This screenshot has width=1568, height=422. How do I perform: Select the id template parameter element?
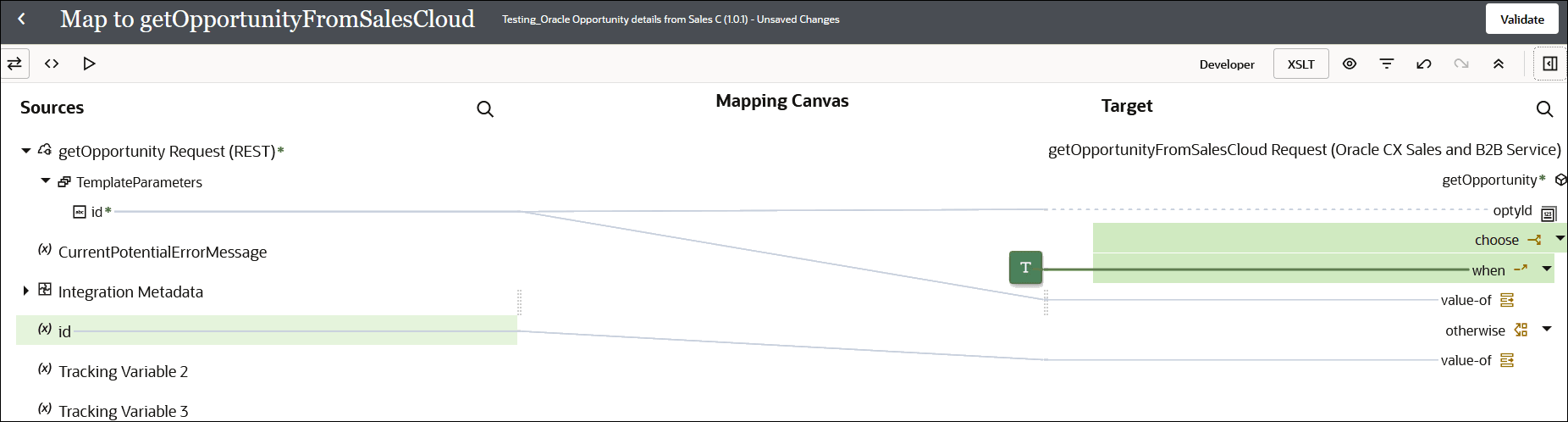pyautogui.click(x=97, y=212)
